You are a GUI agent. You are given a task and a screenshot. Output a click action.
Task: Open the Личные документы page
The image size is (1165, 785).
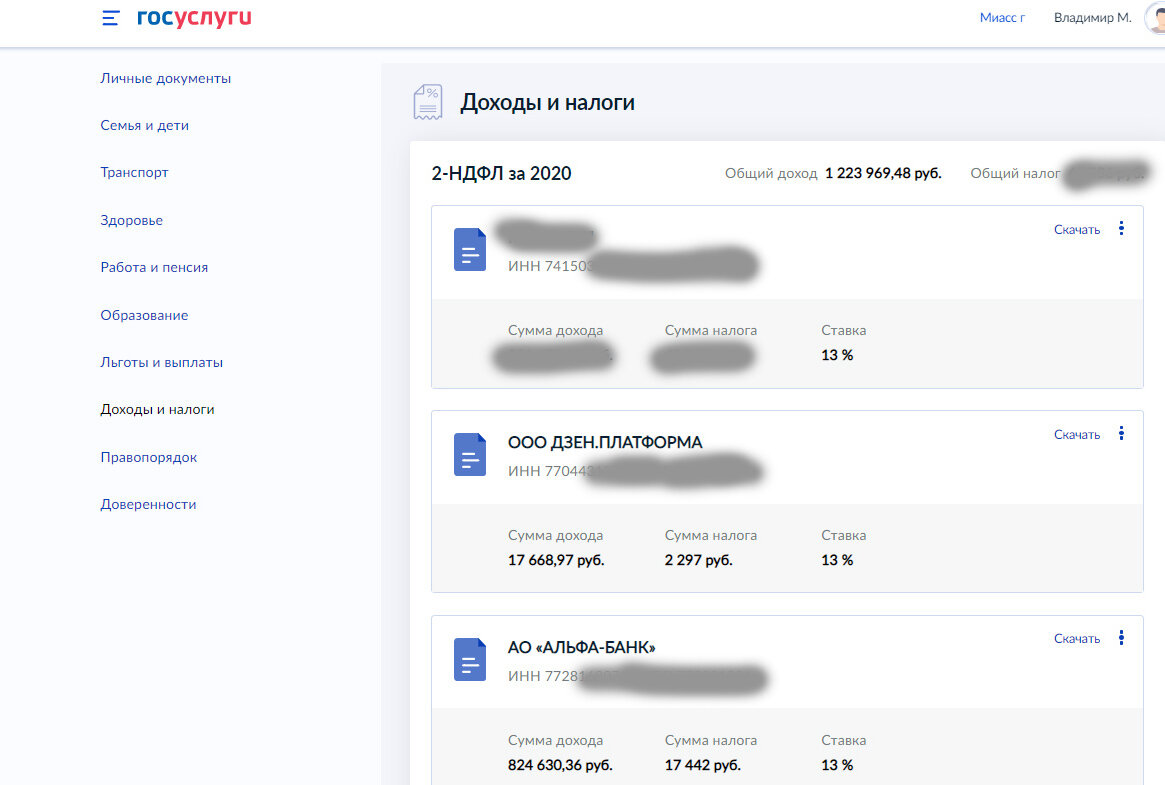coord(165,77)
